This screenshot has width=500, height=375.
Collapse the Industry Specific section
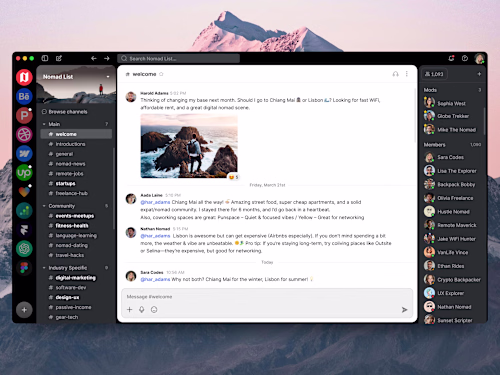pyautogui.click(x=44, y=268)
